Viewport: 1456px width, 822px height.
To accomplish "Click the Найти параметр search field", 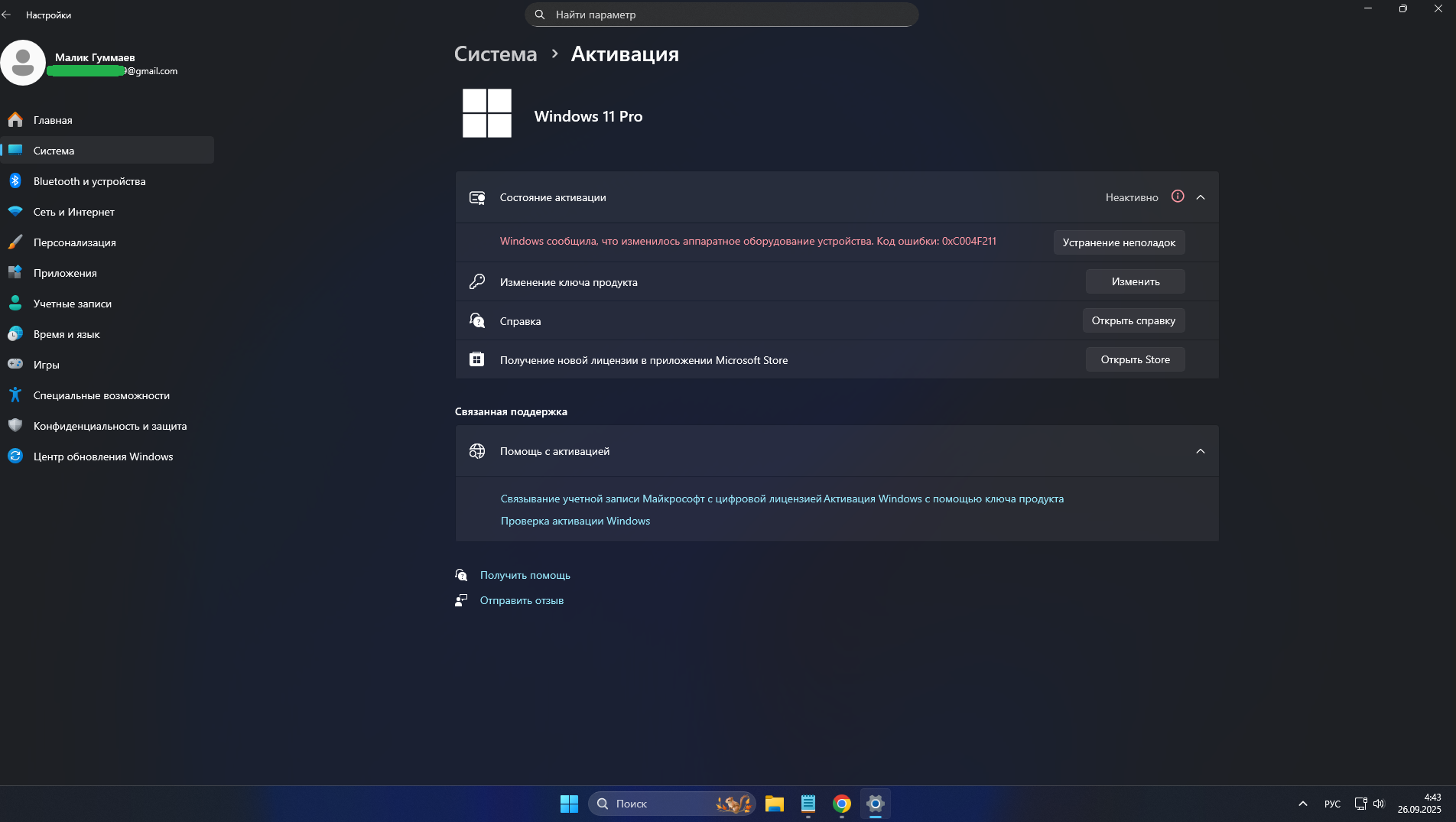I will pos(722,15).
